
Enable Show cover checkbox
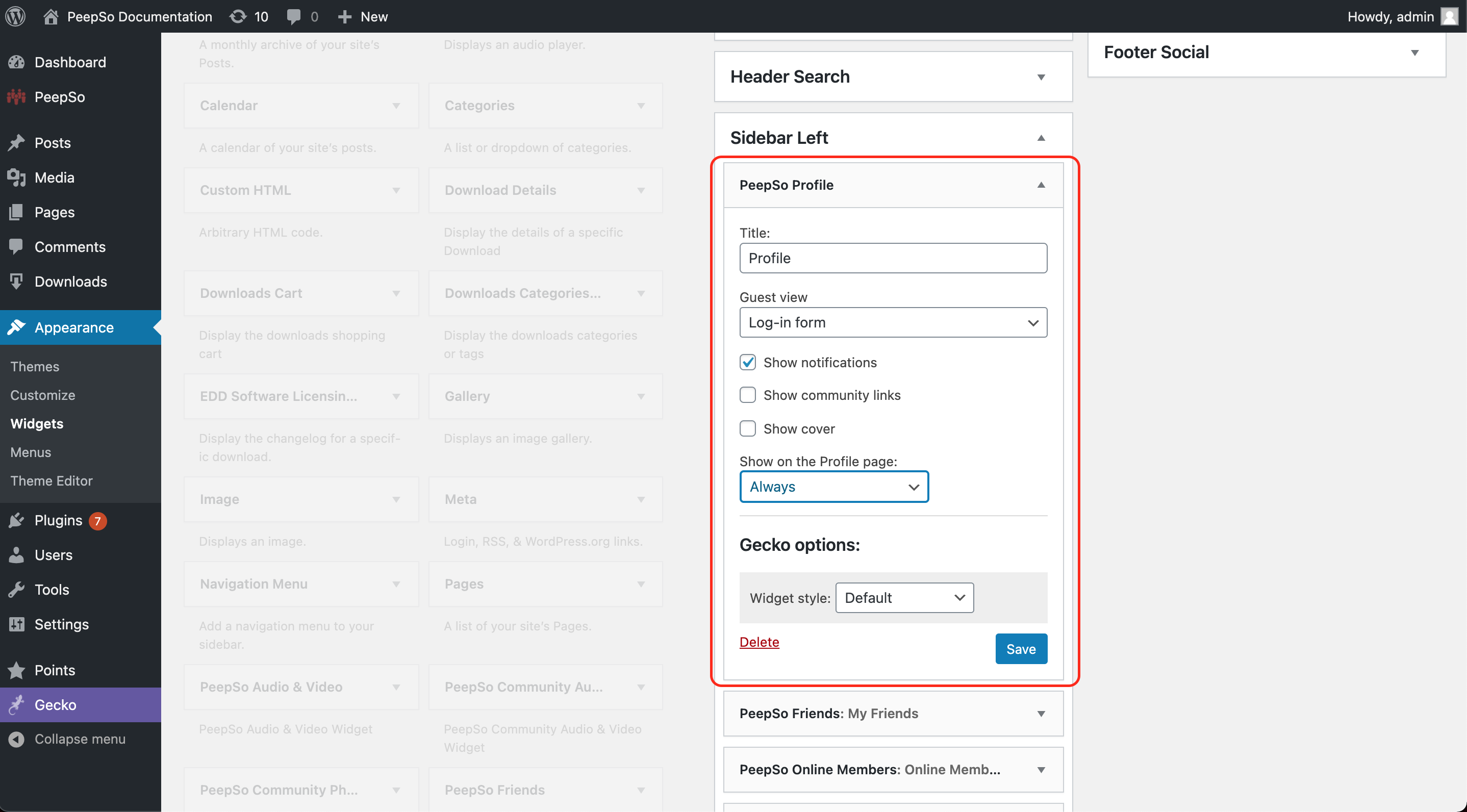point(748,429)
